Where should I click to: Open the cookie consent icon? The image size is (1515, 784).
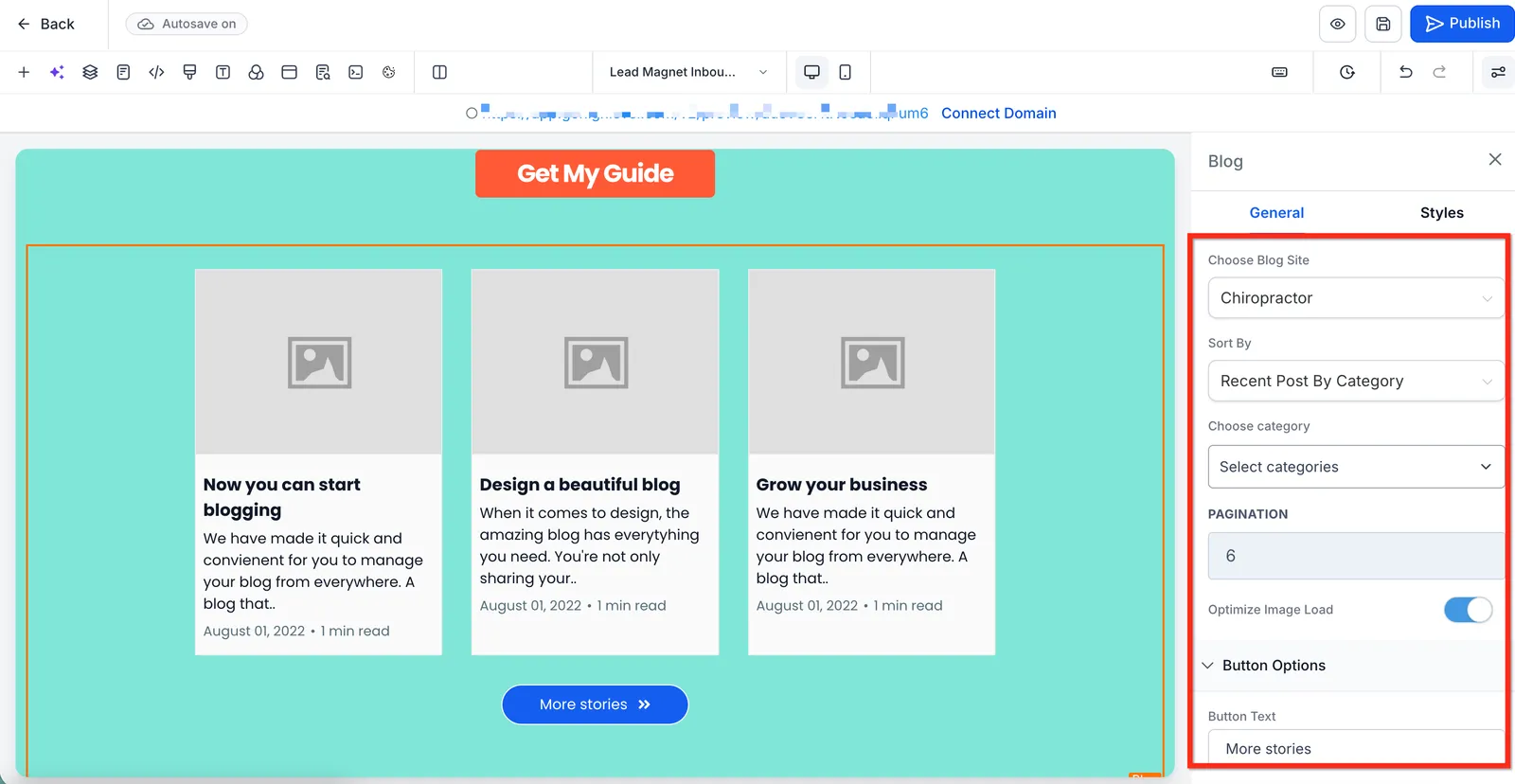coord(389,72)
